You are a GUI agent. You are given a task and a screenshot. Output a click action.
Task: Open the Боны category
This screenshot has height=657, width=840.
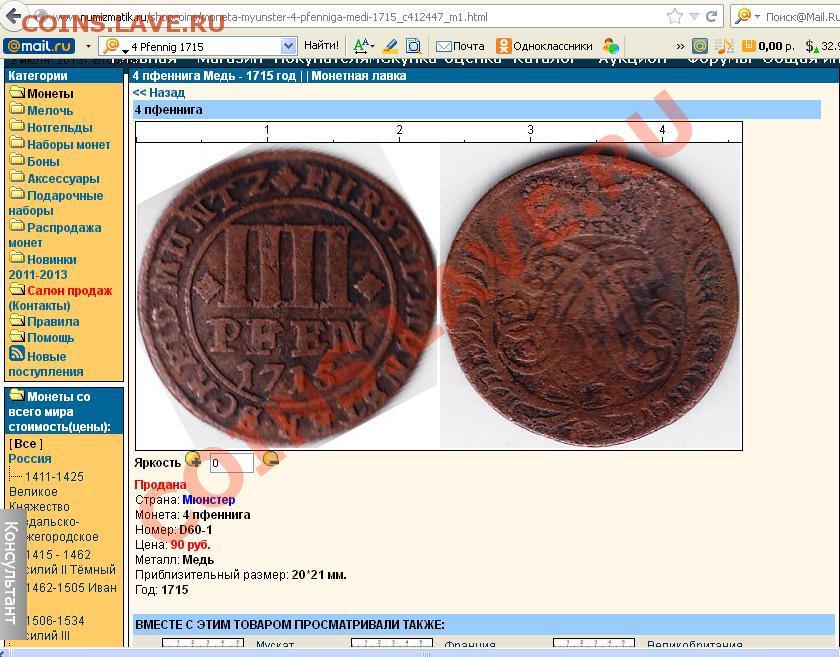(x=43, y=161)
